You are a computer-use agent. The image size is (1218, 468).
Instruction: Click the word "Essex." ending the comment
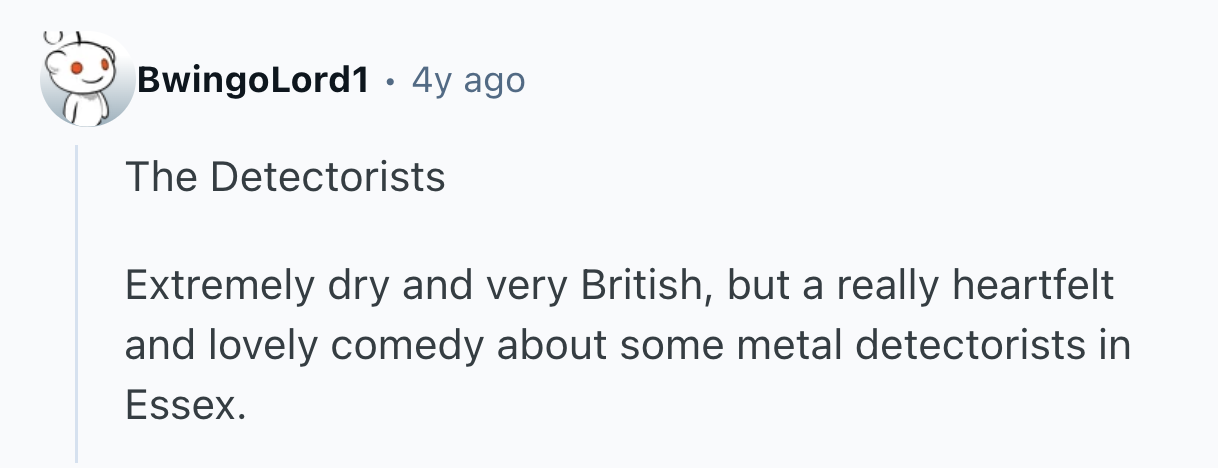click(184, 405)
